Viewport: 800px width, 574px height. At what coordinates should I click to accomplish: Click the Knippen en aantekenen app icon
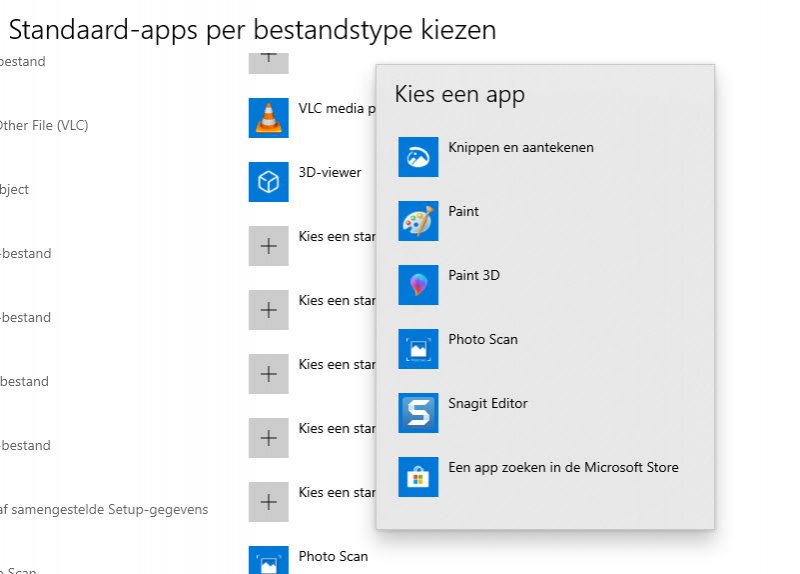418,157
